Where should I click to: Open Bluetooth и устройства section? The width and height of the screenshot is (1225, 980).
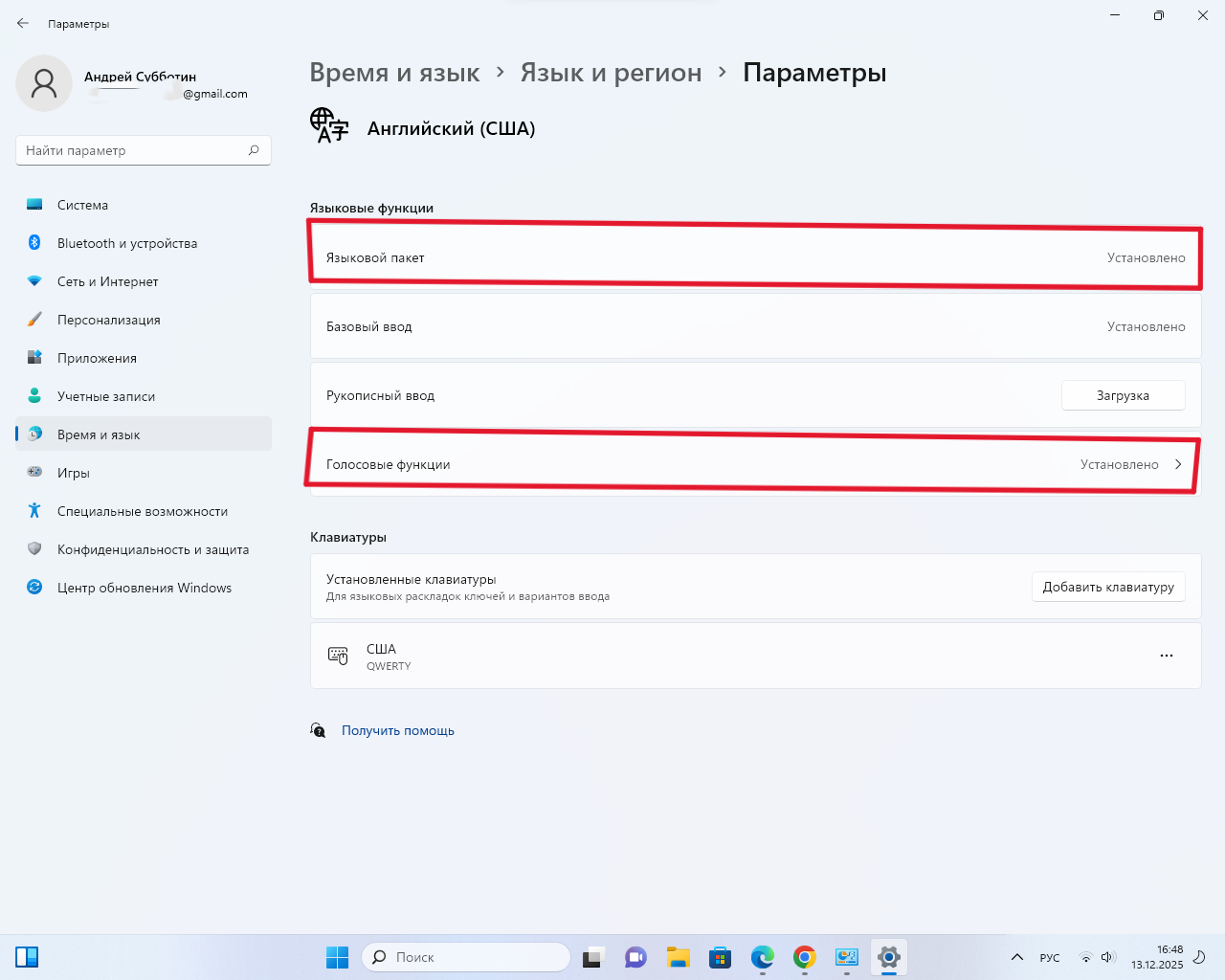144,243
